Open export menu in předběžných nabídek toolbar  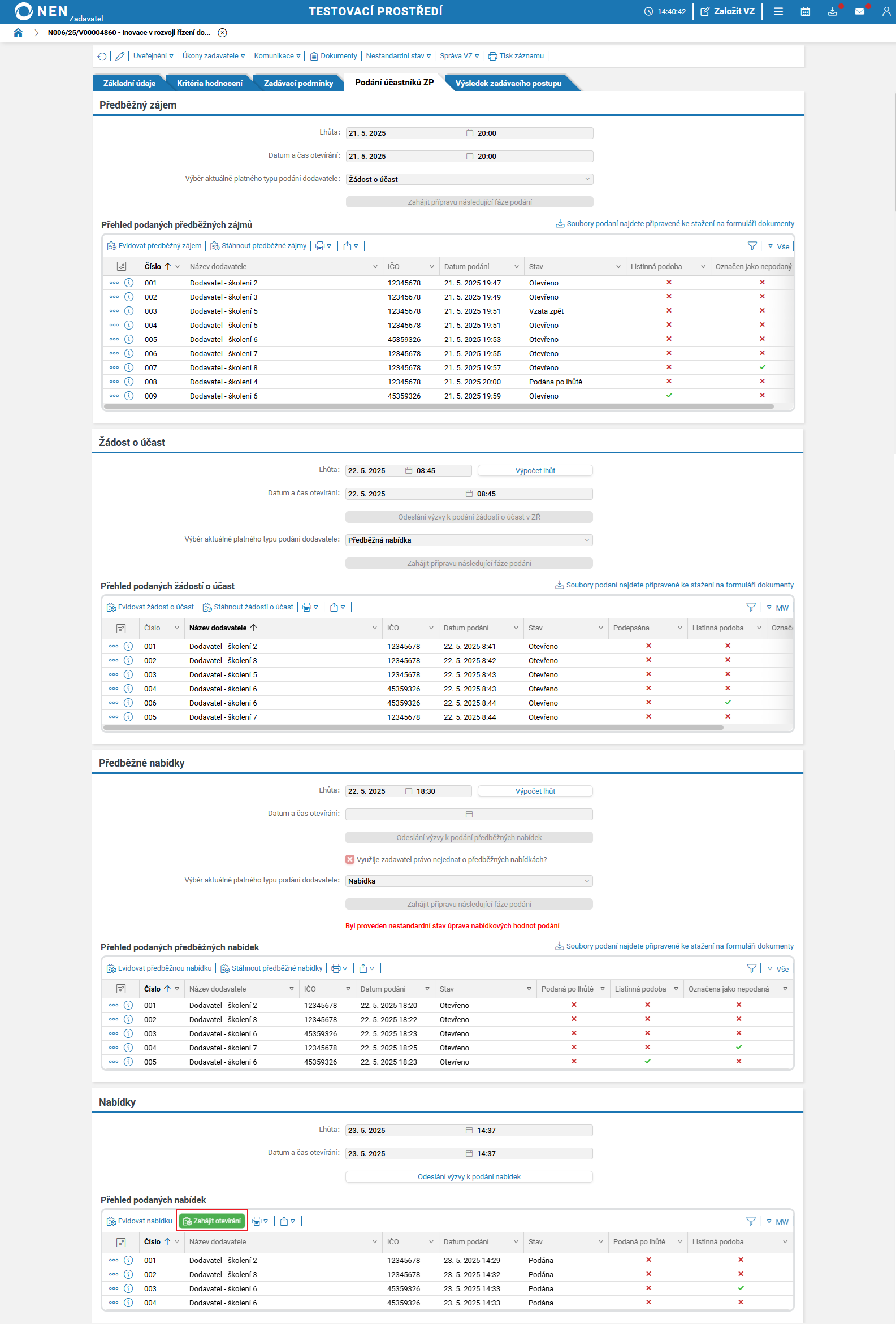pos(367,968)
